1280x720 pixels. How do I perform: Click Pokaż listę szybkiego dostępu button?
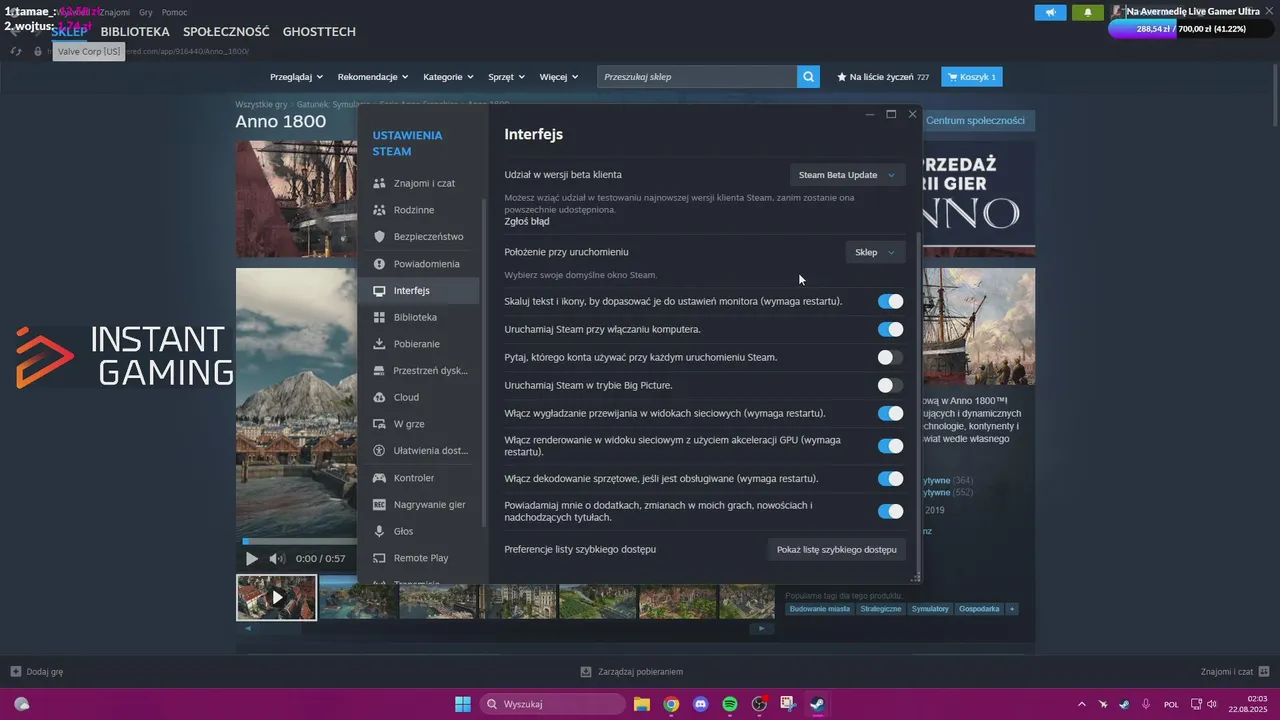(836, 549)
